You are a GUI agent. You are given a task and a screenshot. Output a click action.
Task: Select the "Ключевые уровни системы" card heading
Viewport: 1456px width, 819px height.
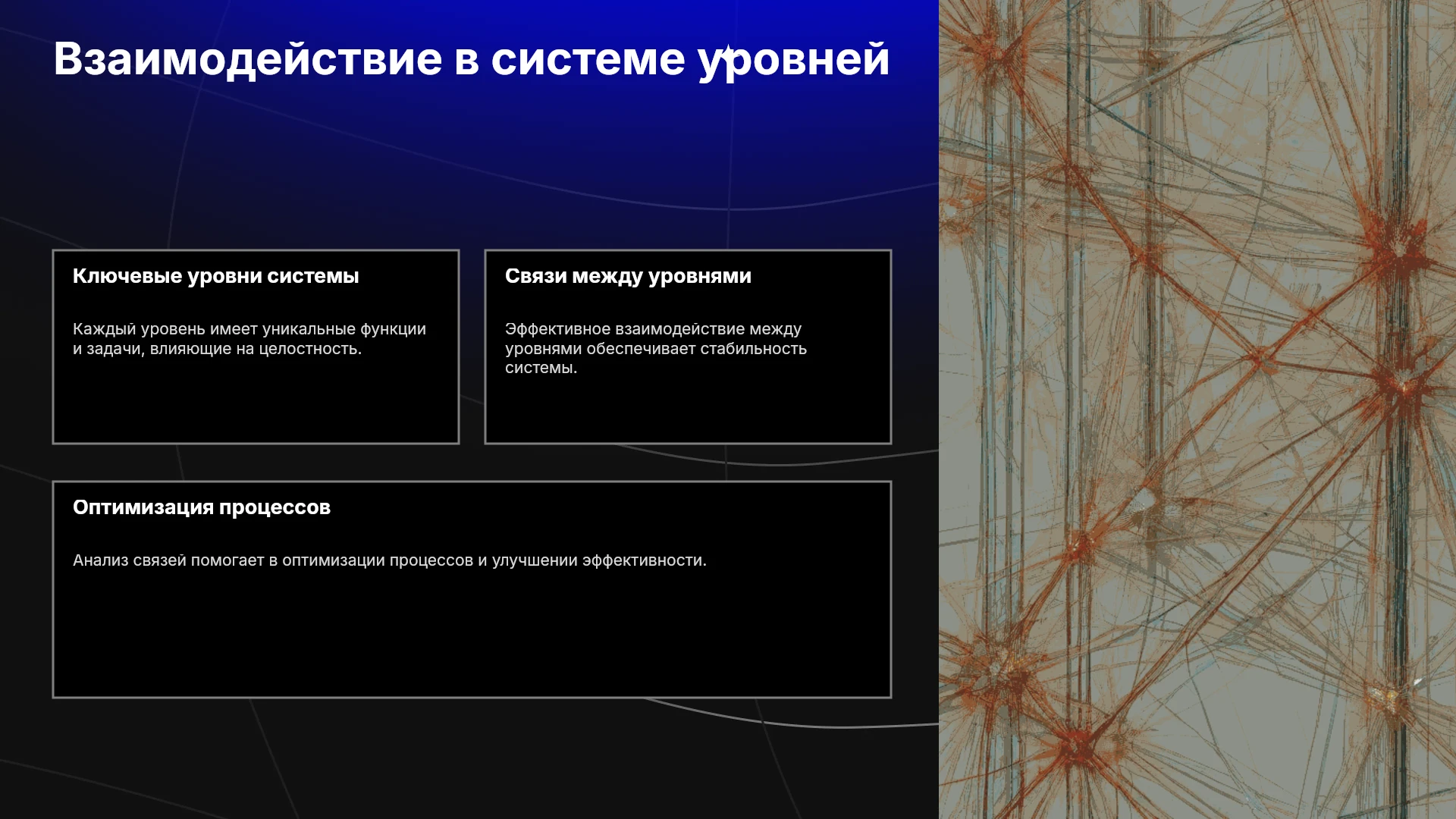216,276
